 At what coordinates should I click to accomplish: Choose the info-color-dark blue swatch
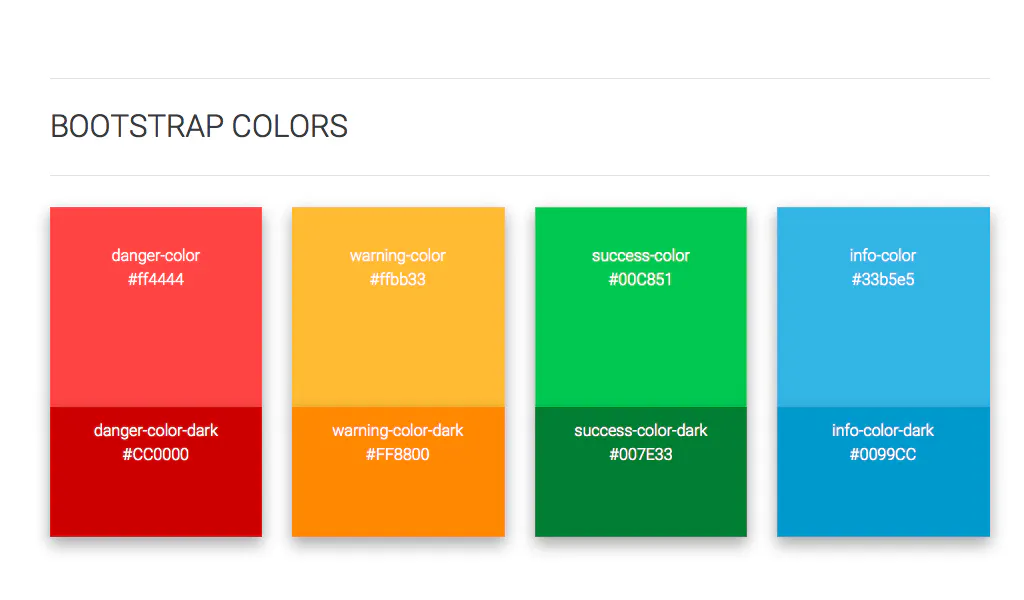click(883, 471)
